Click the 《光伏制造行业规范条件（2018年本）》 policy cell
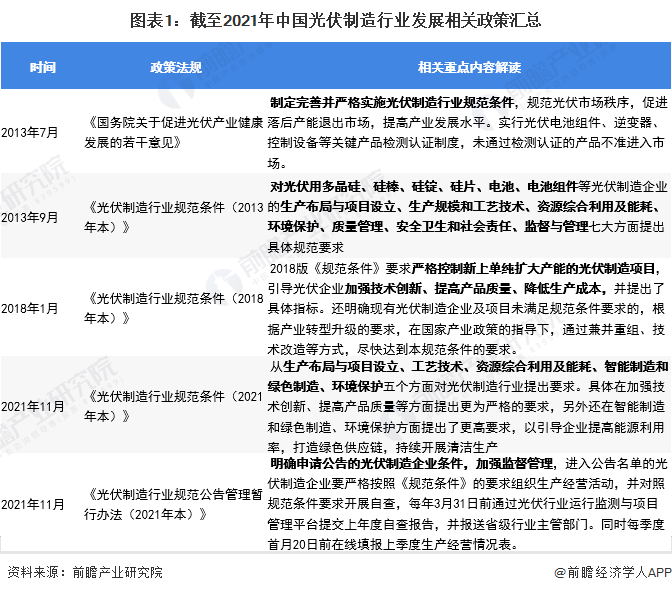Viewport: 672px width, 593px height. coord(174,308)
